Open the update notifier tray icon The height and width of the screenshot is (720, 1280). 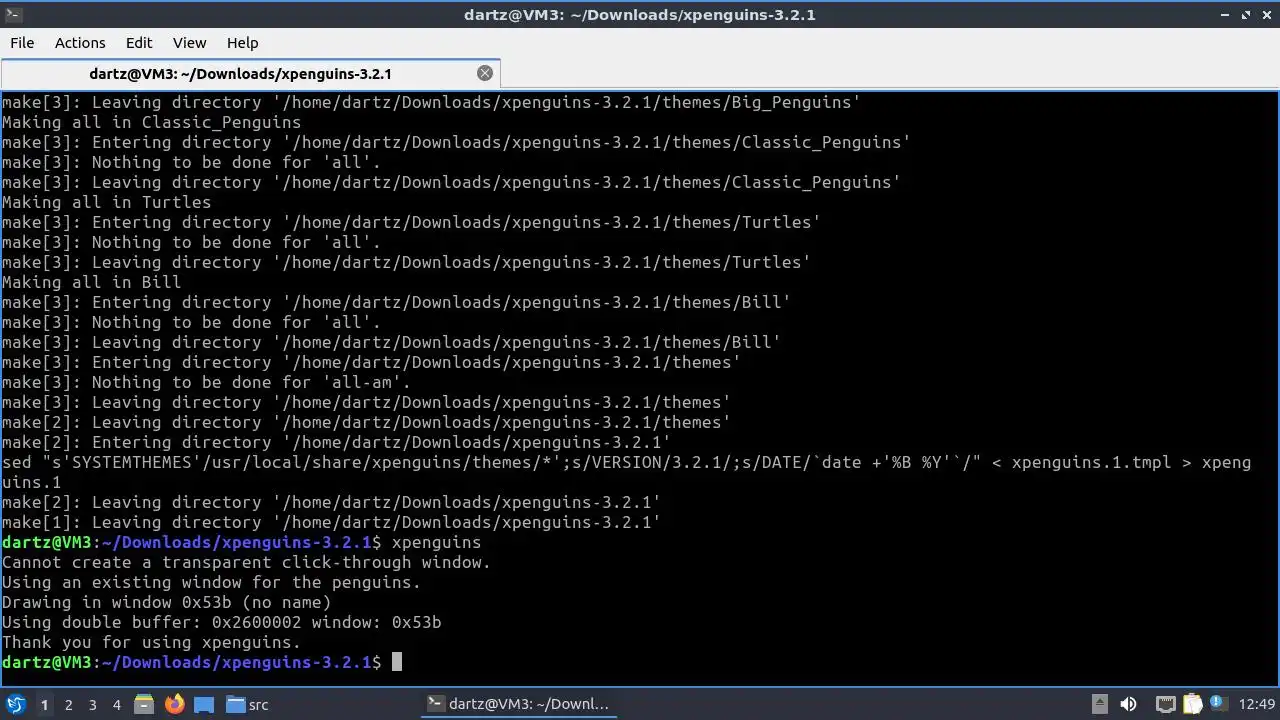click(1218, 704)
